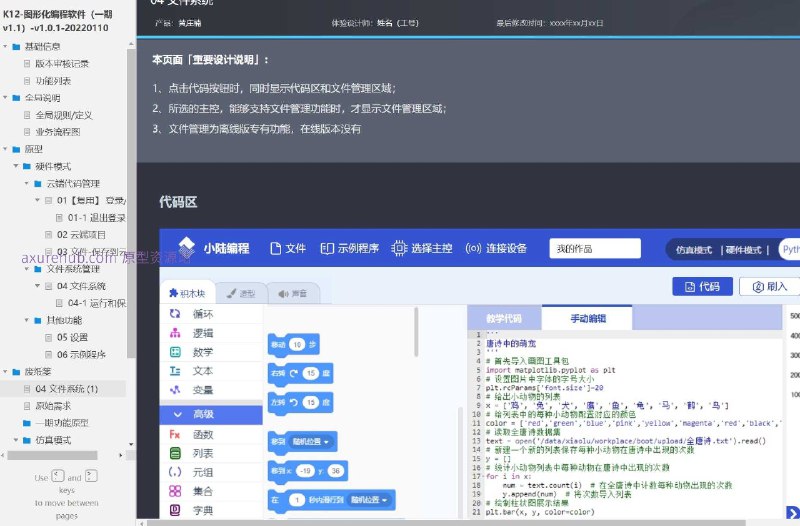Click the 我的作品 project name field
800x526 pixels.
pyautogui.click(x=595, y=248)
